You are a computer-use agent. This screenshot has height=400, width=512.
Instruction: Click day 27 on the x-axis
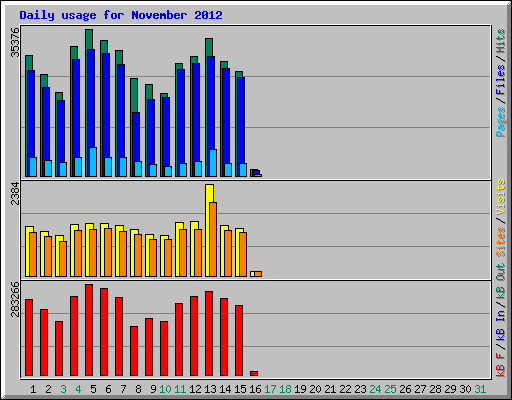[x=420, y=389]
